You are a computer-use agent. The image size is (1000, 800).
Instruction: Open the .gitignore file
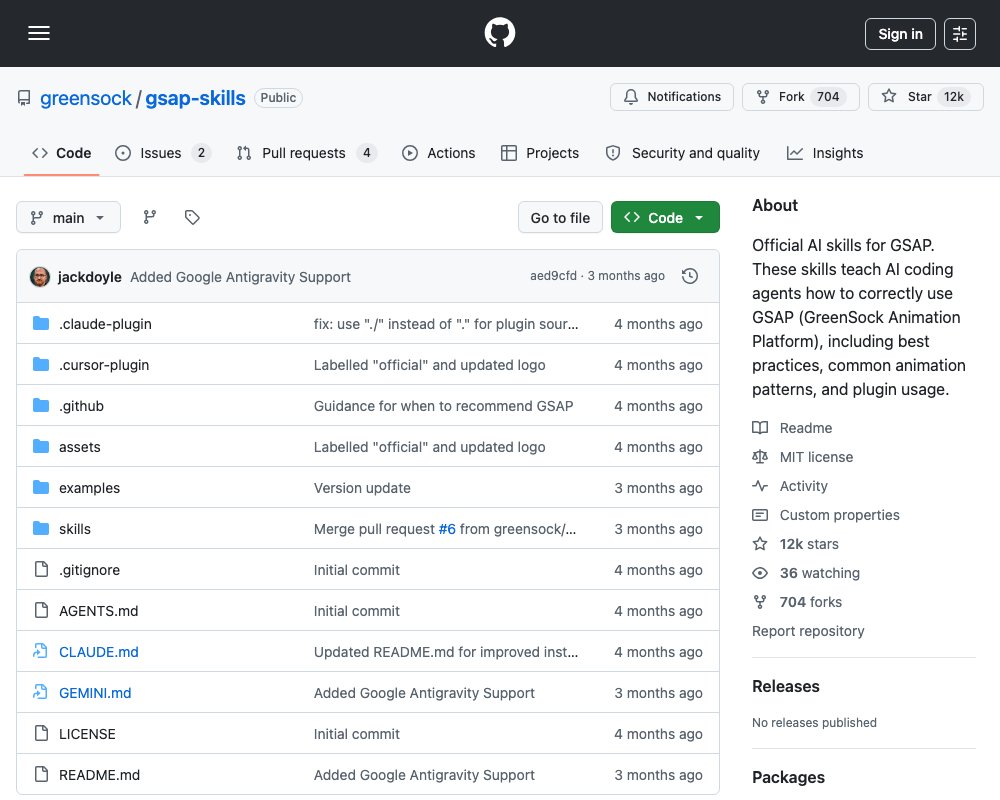pos(89,570)
